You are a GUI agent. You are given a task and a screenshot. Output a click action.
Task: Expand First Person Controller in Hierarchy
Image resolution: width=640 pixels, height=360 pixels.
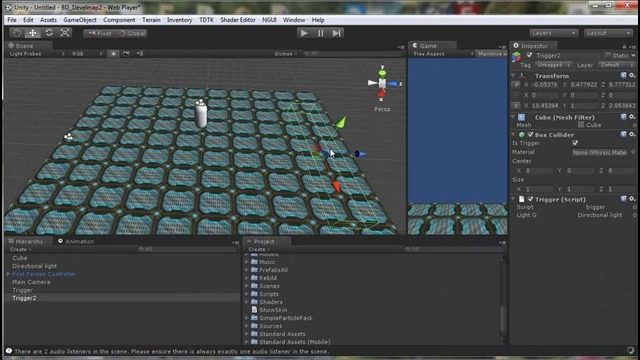[x=8, y=274]
